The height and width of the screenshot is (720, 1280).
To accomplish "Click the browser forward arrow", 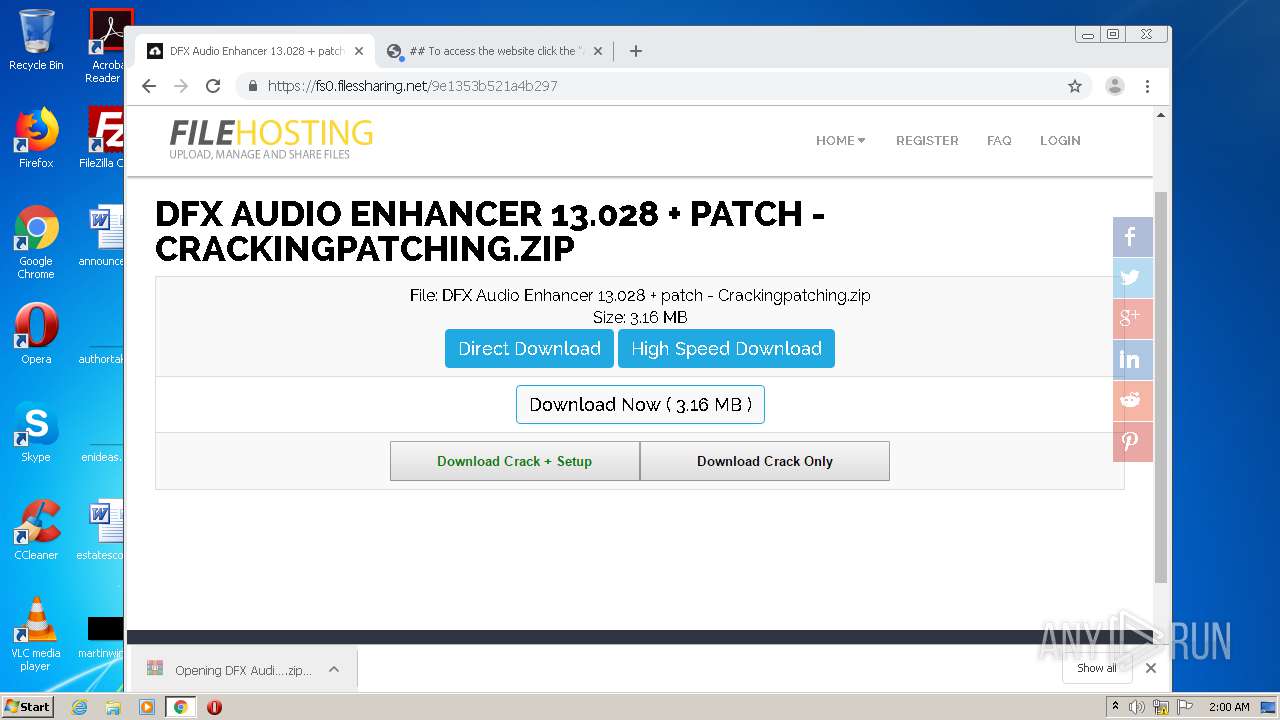I will [x=181, y=86].
